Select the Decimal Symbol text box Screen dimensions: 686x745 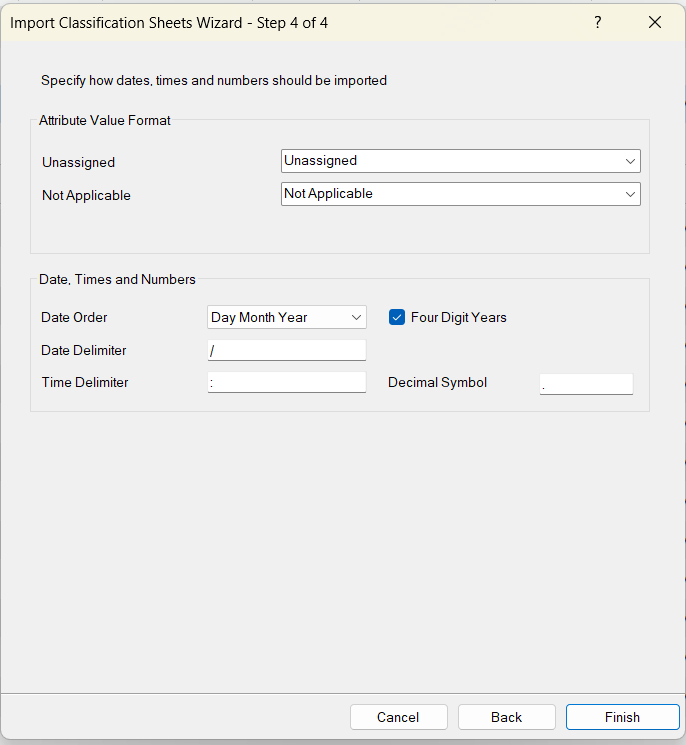(586, 383)
